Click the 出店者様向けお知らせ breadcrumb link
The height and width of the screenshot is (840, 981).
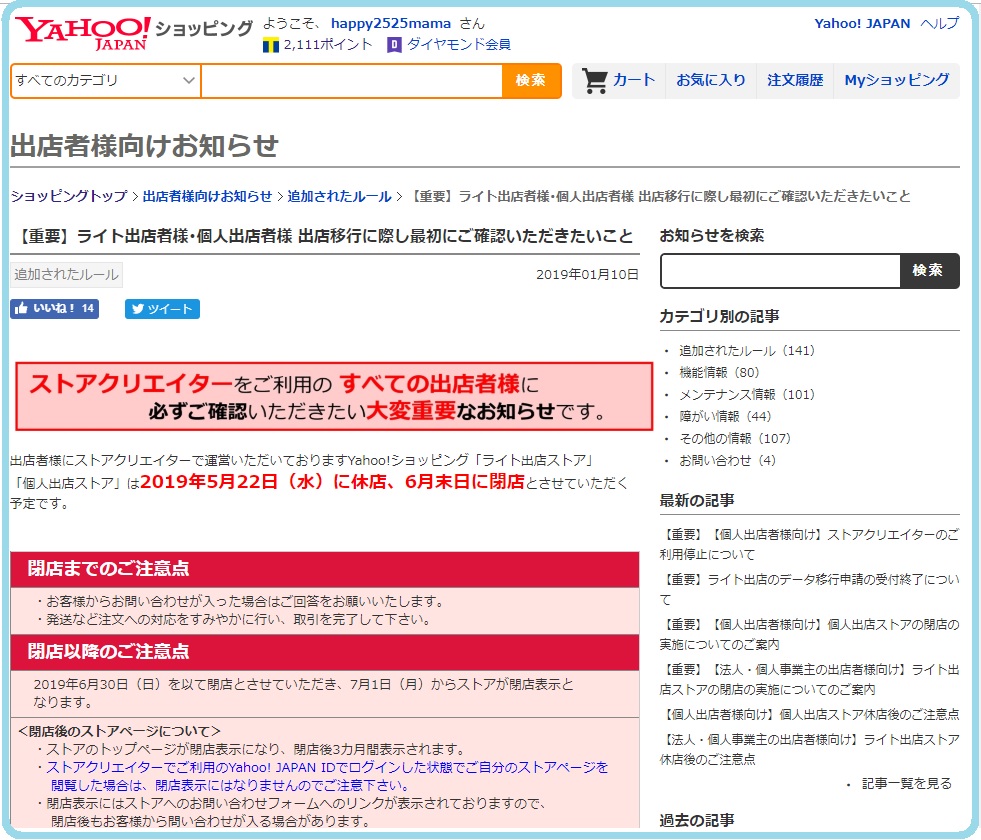coord(207,196)
